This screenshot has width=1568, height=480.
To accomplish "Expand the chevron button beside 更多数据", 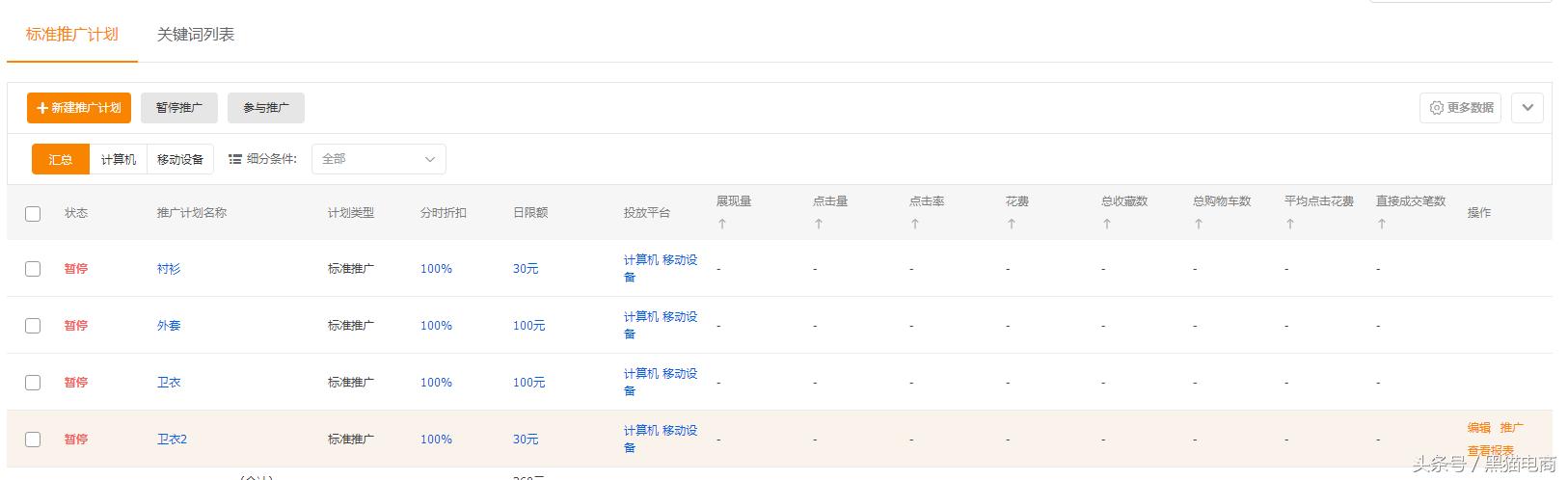I will [1527, 107].
